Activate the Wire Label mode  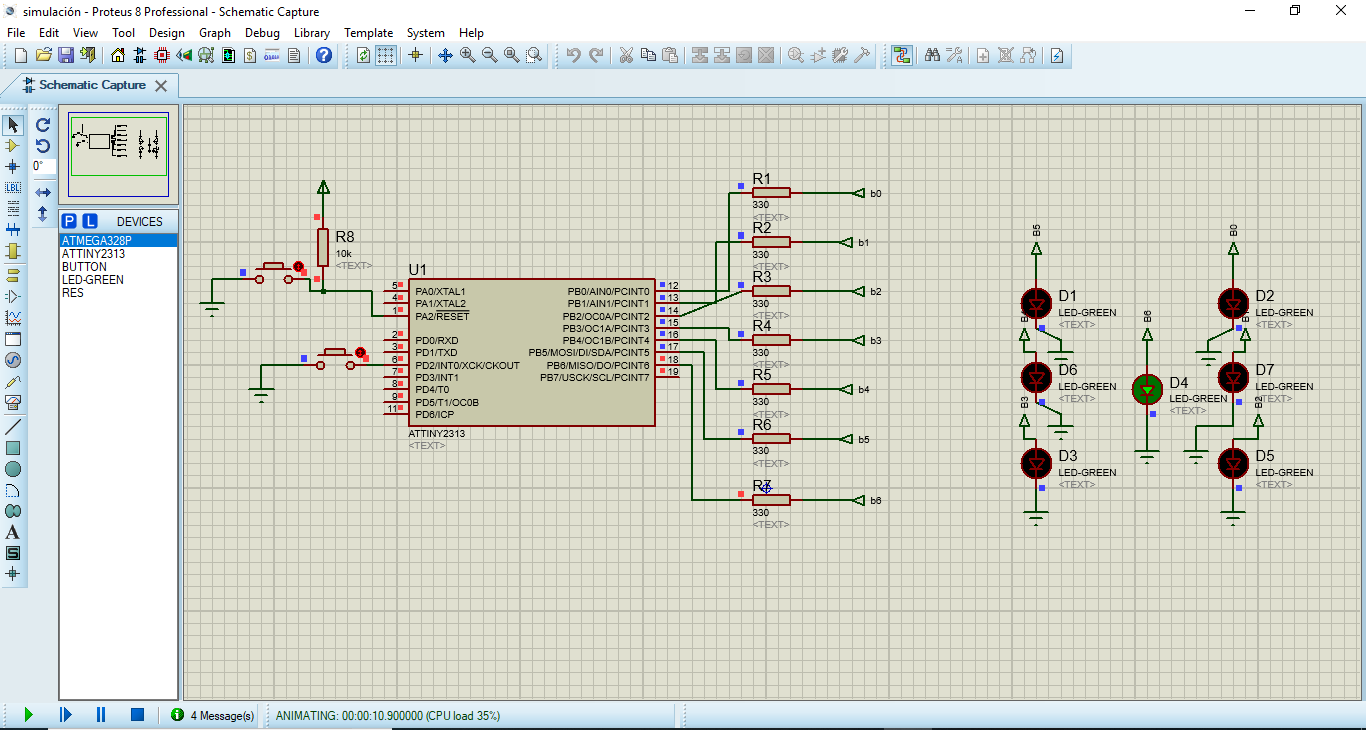click(x=13, y=187)
